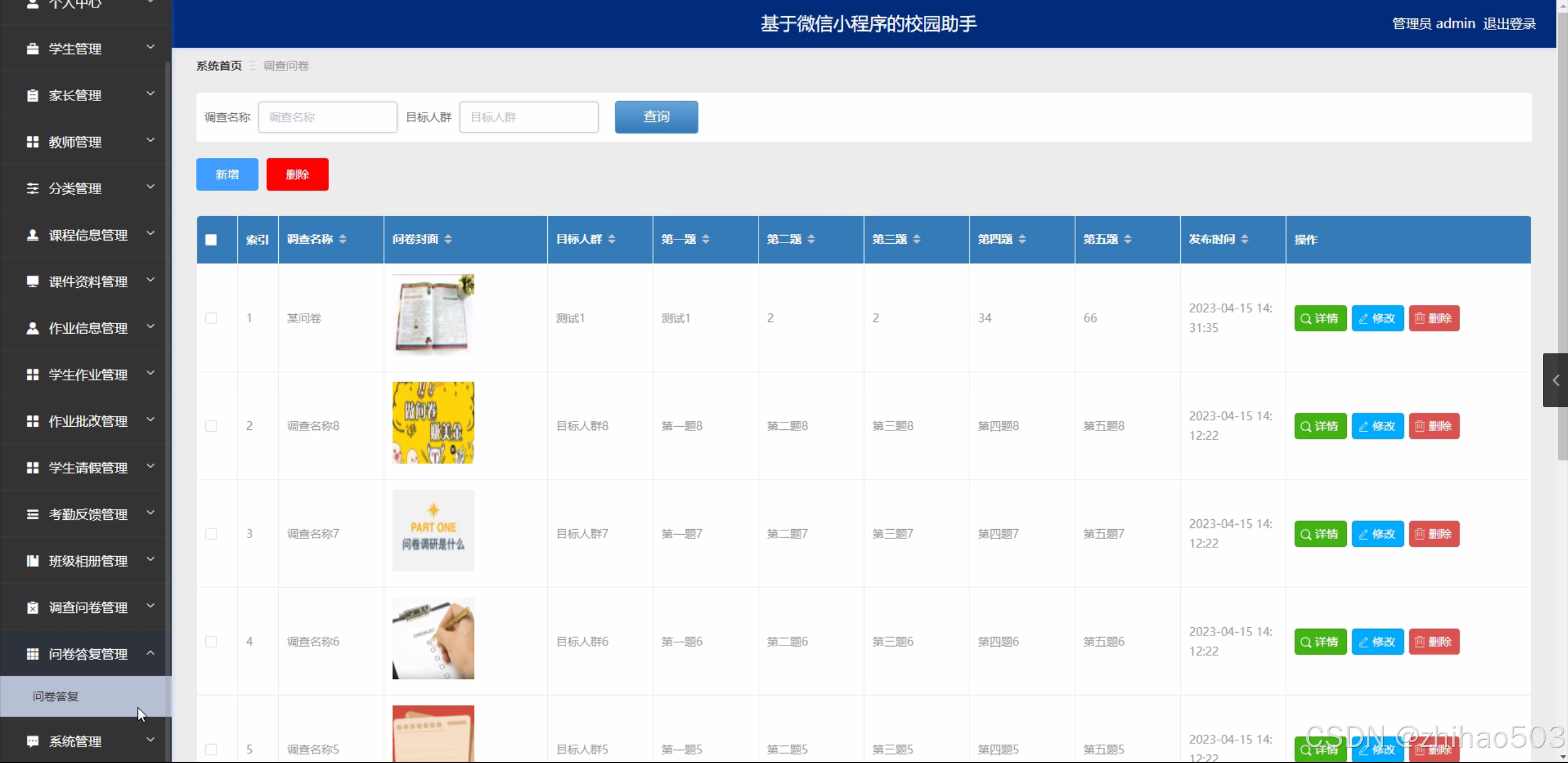Image resolution: width=1568 pixels, height=763 pixels.
Task: Click the 问卷答复管理 table icon
Action: [x=32, y=653]
